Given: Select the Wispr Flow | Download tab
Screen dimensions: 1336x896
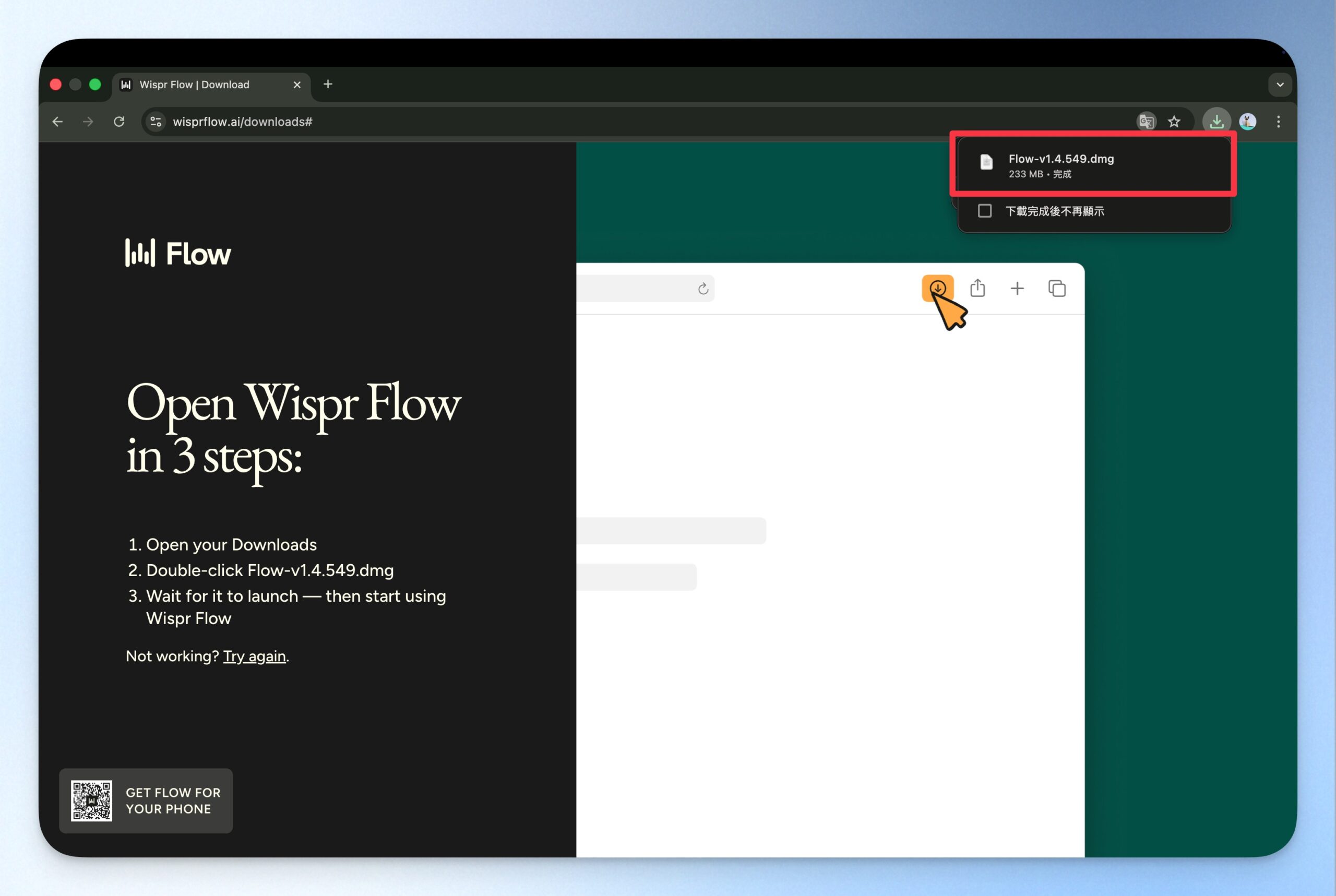Looking at the screenshot, I should [x=194, y=85].
